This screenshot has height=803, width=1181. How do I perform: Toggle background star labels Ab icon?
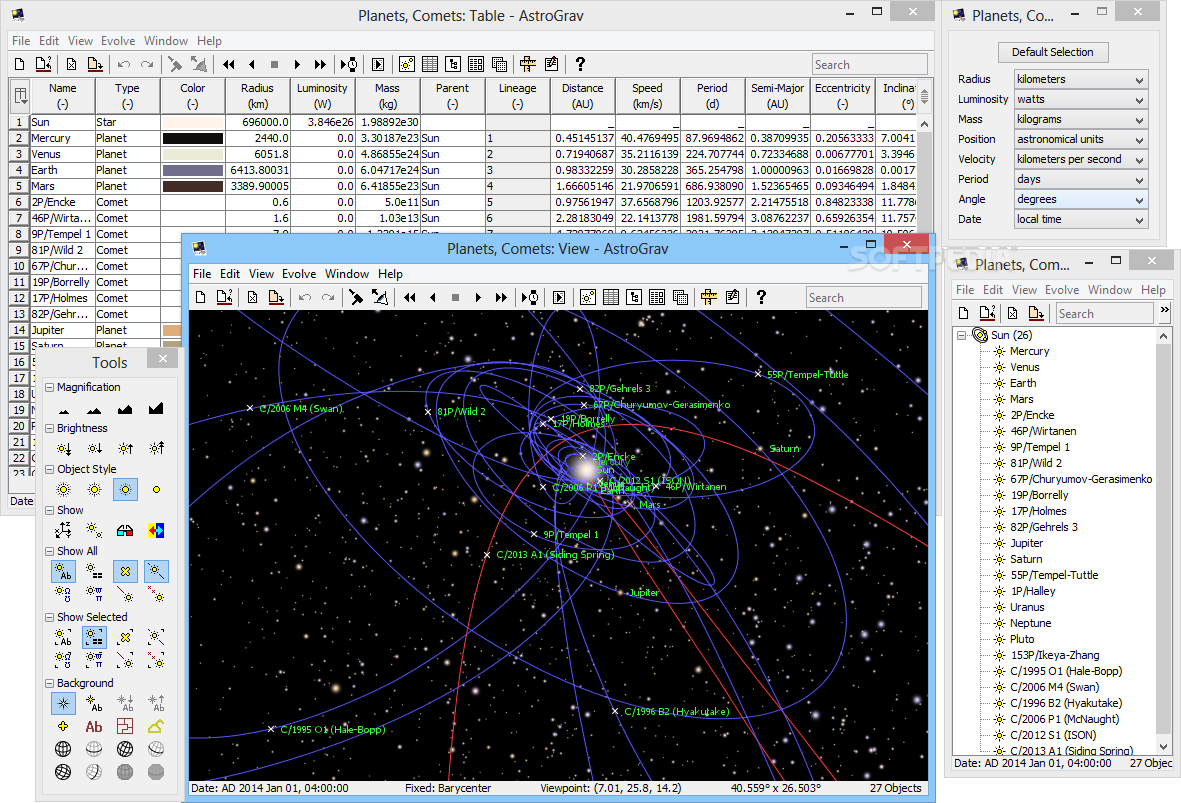[94, 704]
